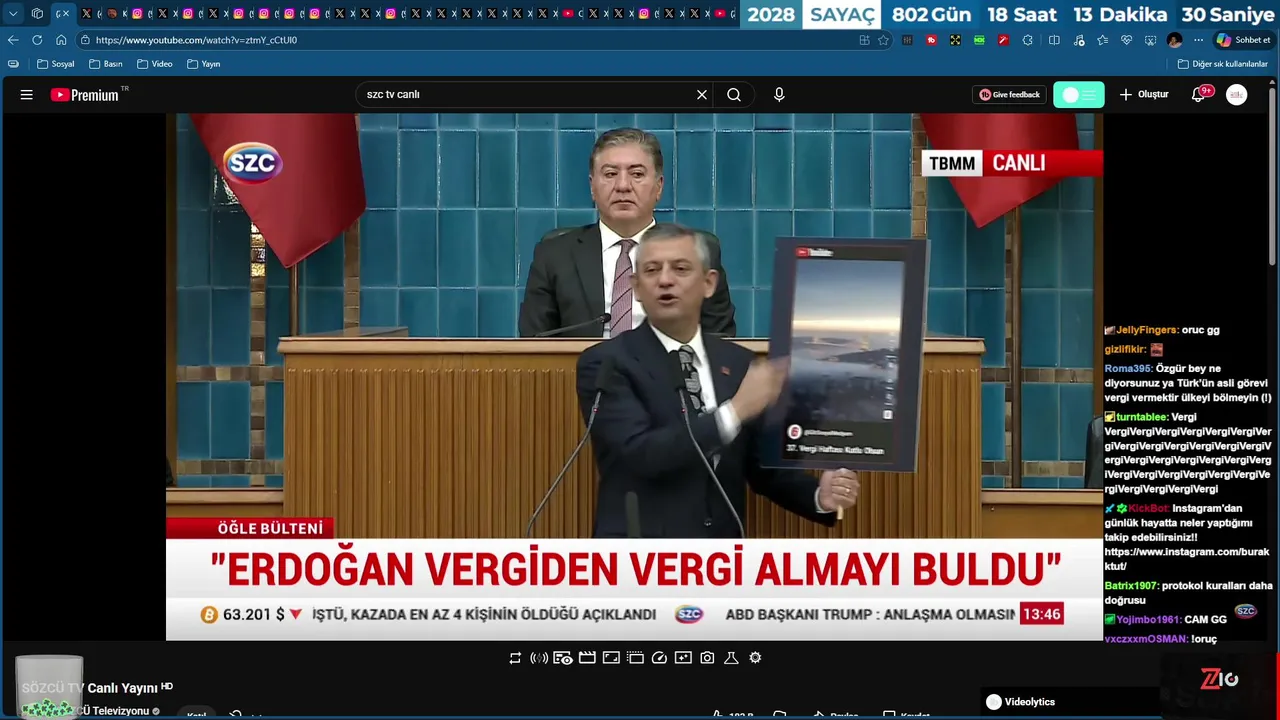
Task: Open the Sosyal bookmarks folder
Action: (56, 64)
